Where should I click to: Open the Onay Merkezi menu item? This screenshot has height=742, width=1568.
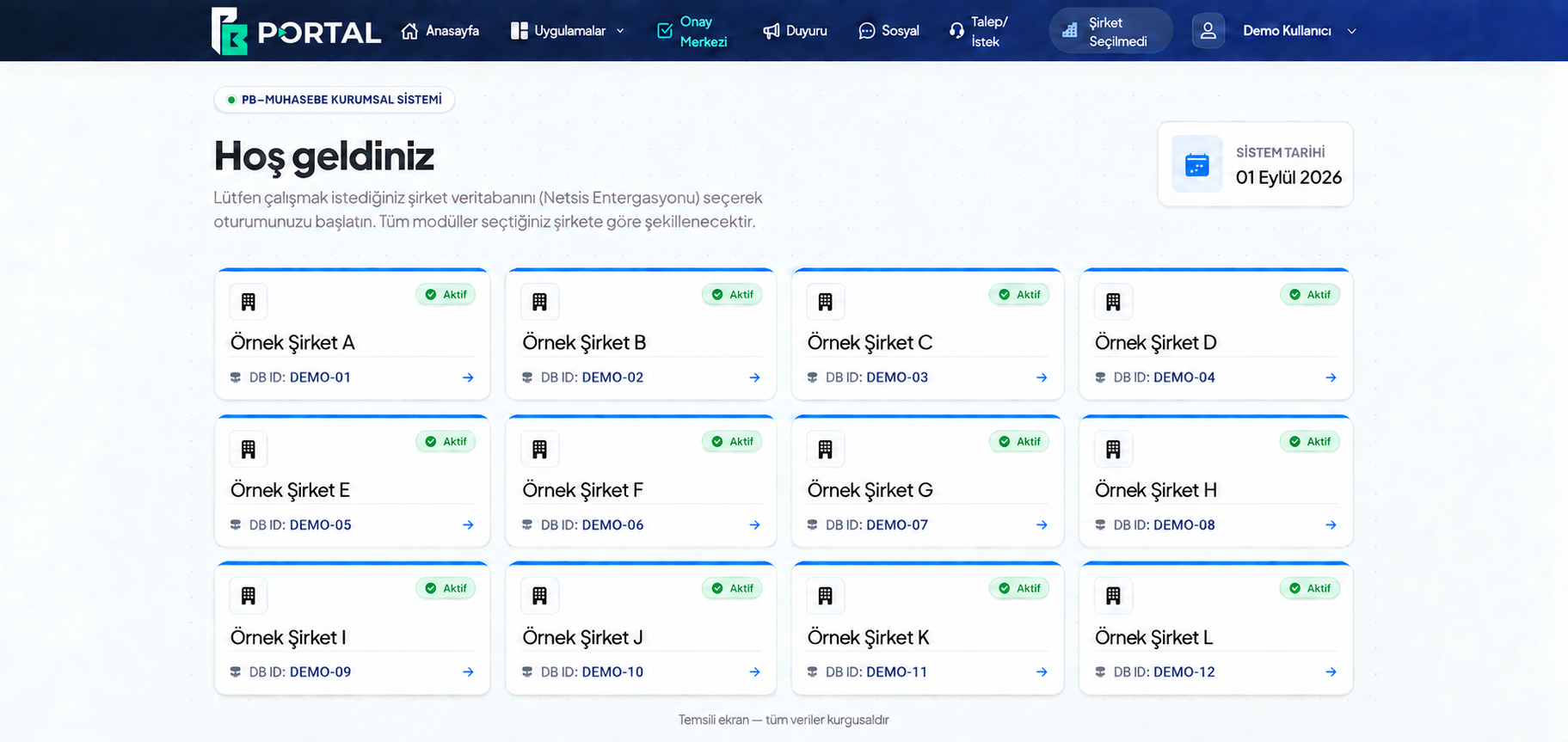coord(692,31)
